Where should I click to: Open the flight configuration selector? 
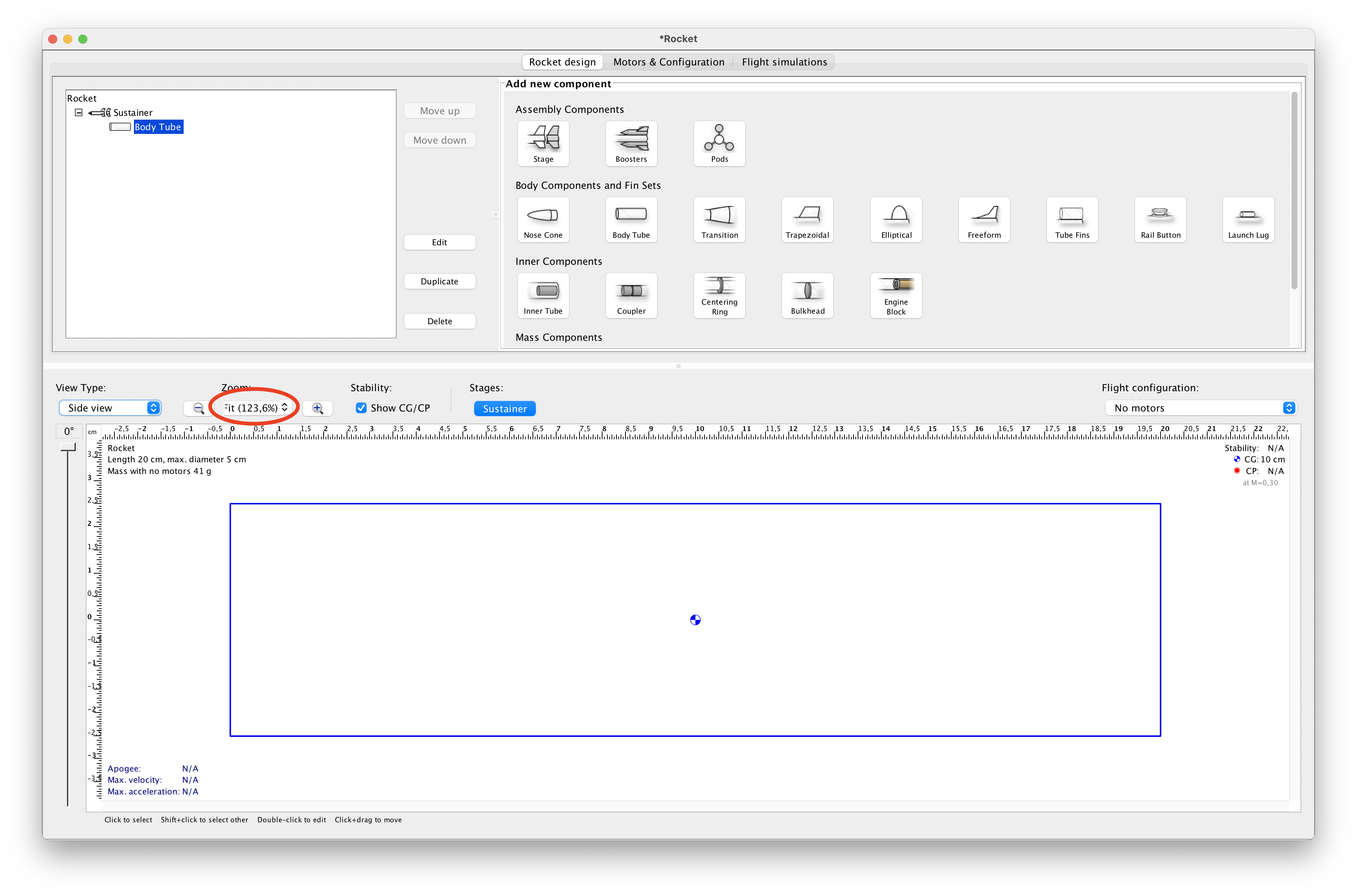[x=1201, y=407]
